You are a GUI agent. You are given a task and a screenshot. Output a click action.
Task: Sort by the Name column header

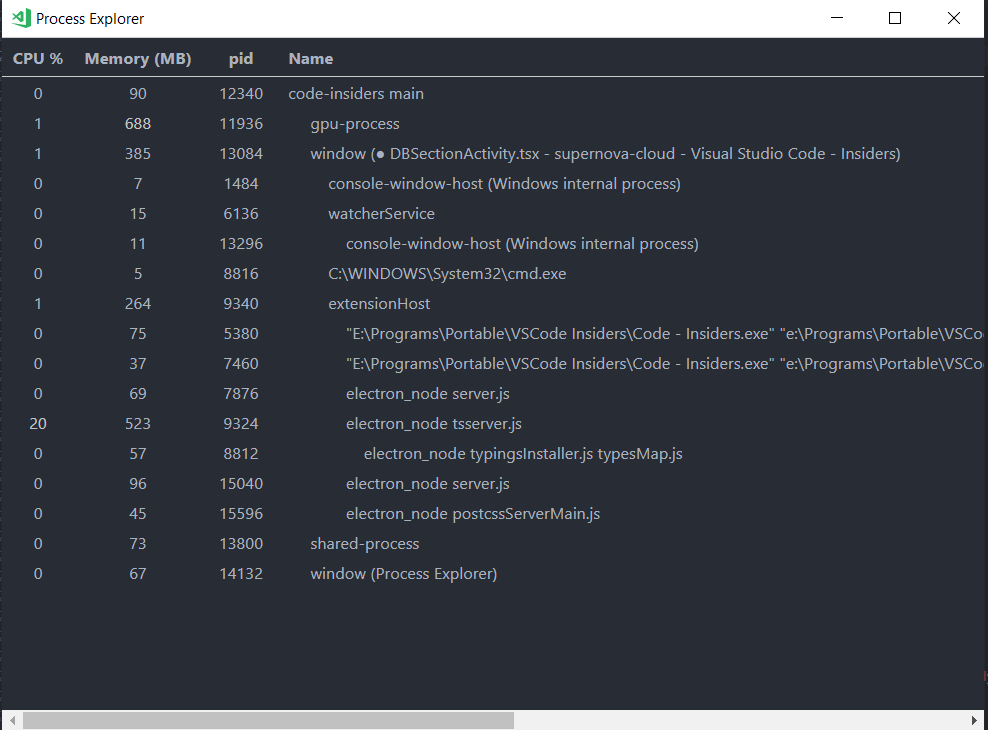[310, 58]
